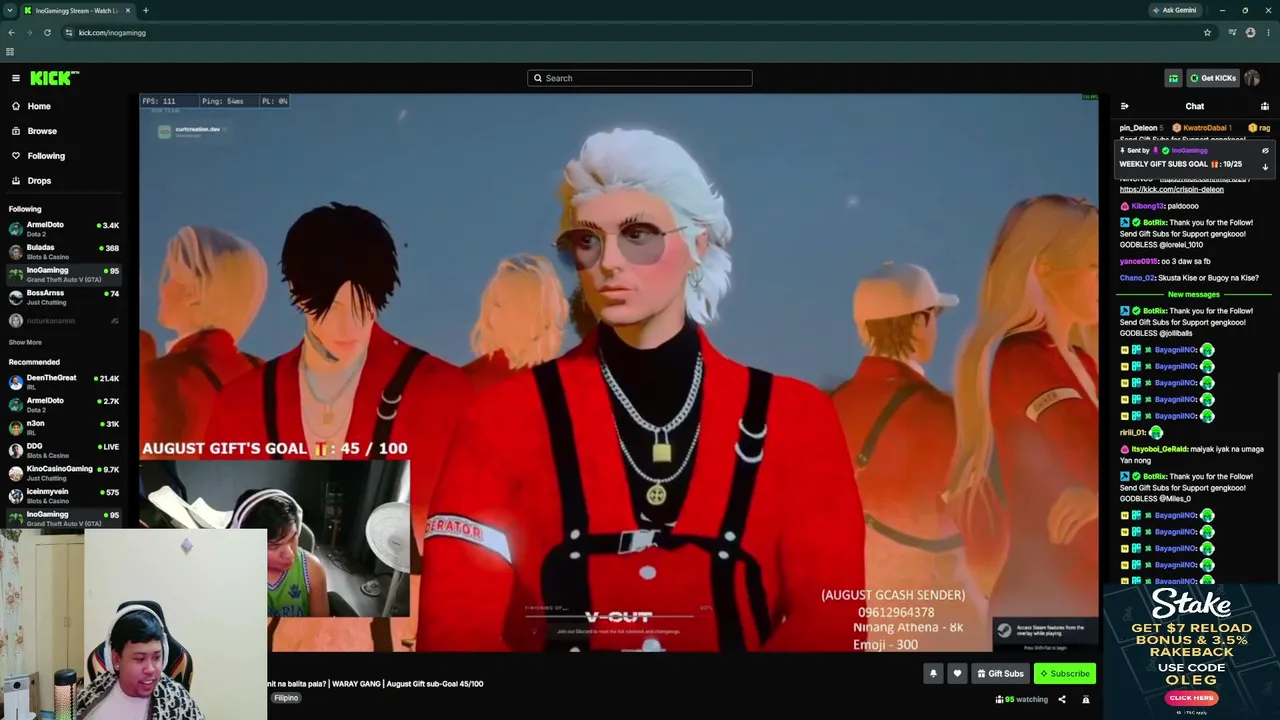Click the kick.com/inogamingg address bar

(x=640, y=33)
